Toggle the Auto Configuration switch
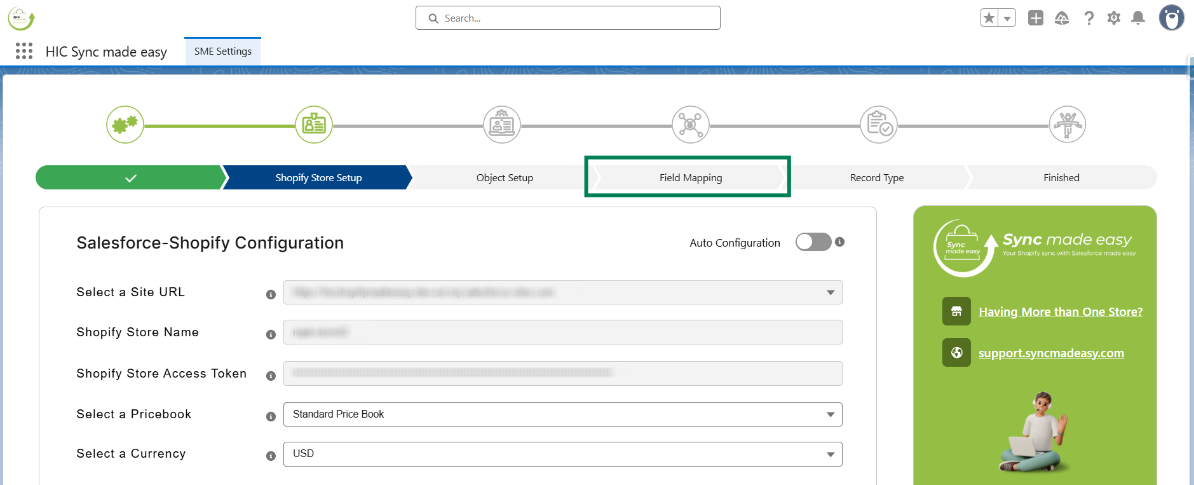1194x485 pixels. tap(813, 242)
